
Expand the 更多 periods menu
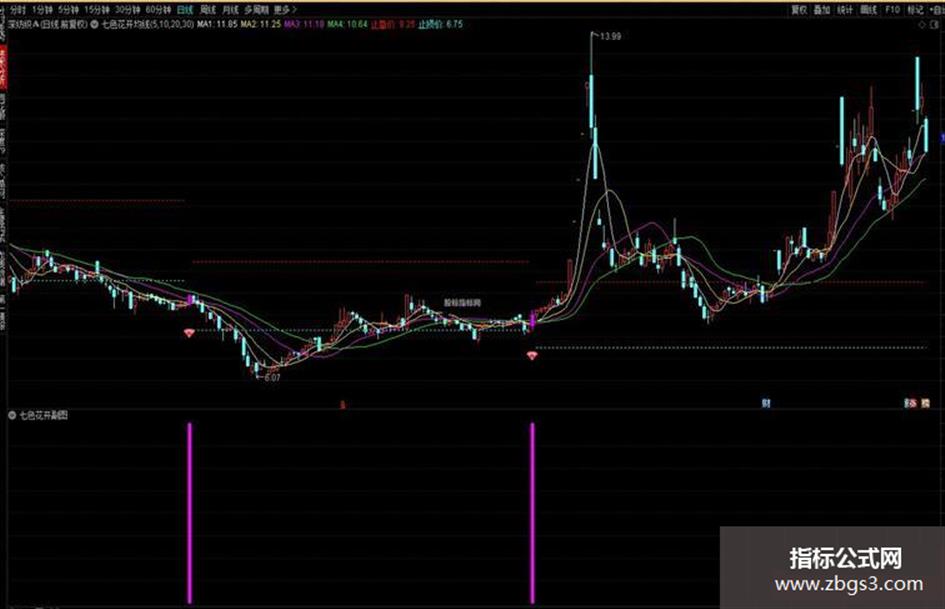(x=284, y=10)
